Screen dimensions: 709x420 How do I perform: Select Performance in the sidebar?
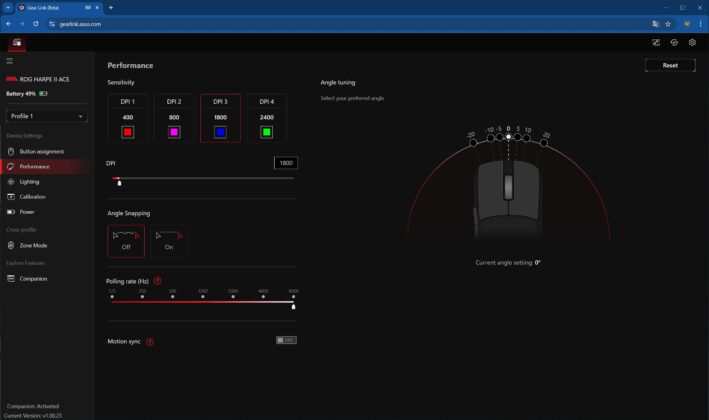pyautogui.click(x=45, y=166)
